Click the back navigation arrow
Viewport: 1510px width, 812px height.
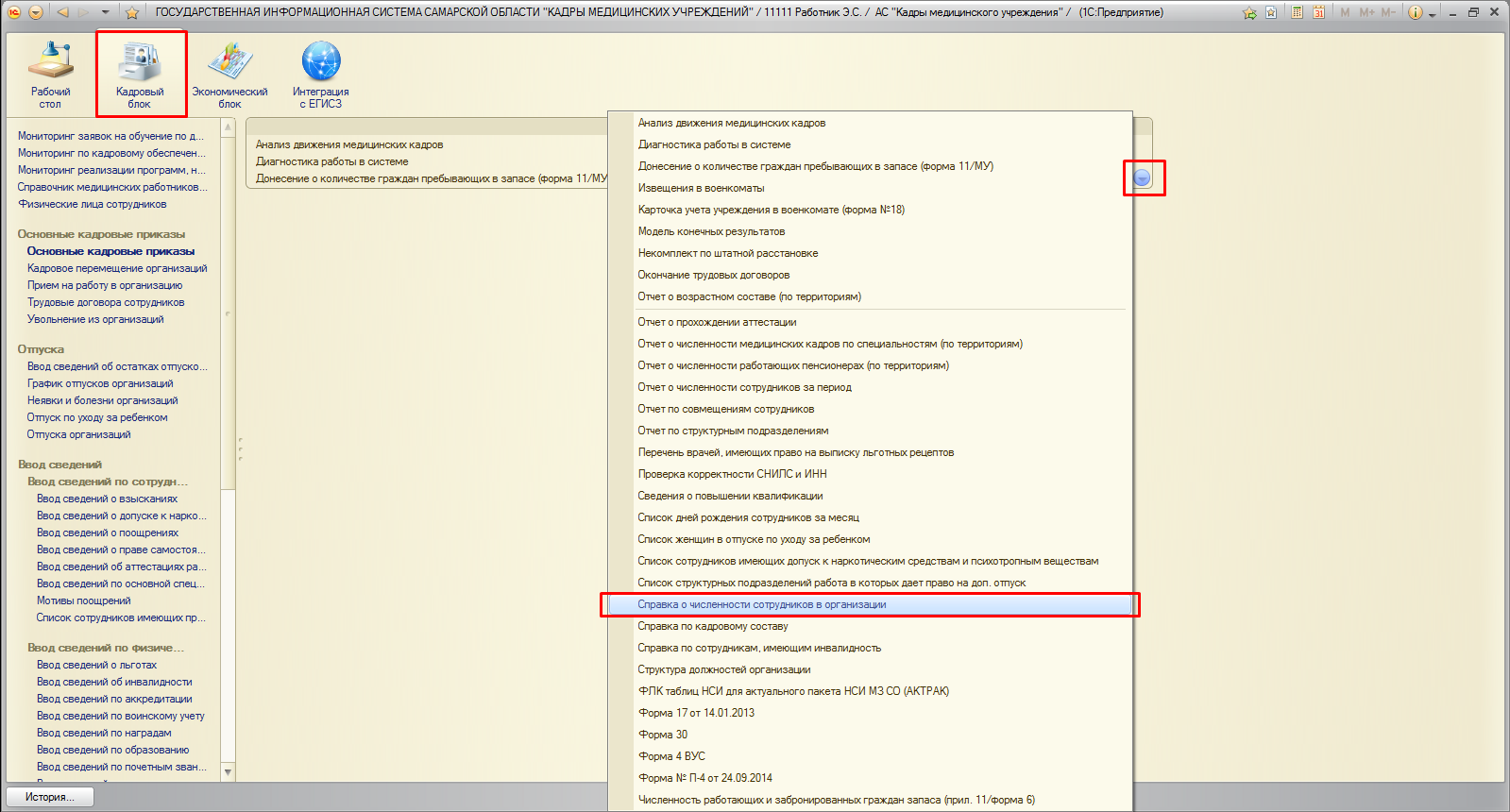tap(63, 12)
